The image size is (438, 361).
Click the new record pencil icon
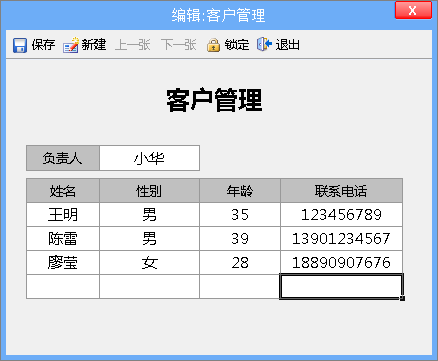click(71, 45)
